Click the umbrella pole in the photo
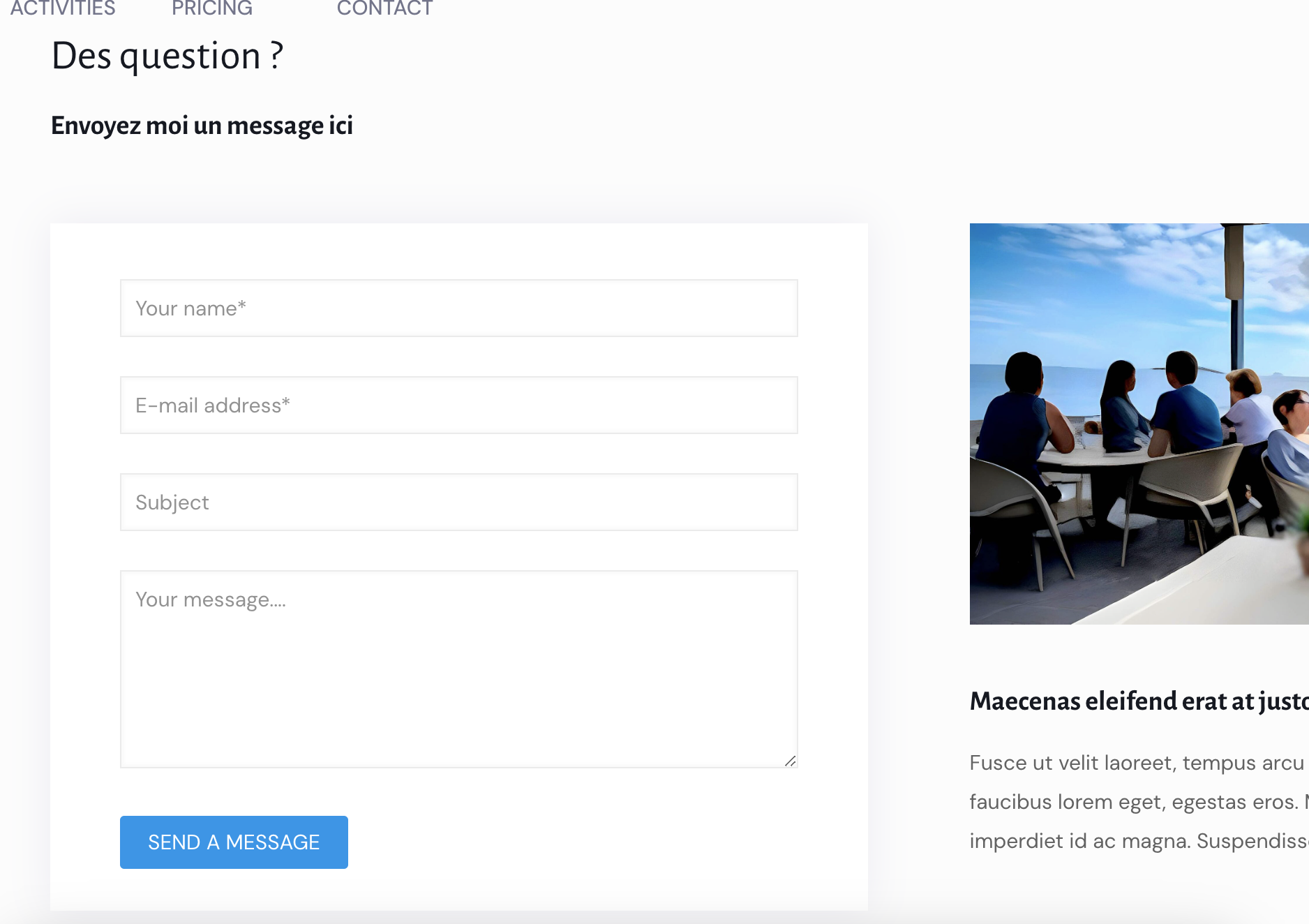This screenshot has width=1309, height=924. (x=1236, y=307)
